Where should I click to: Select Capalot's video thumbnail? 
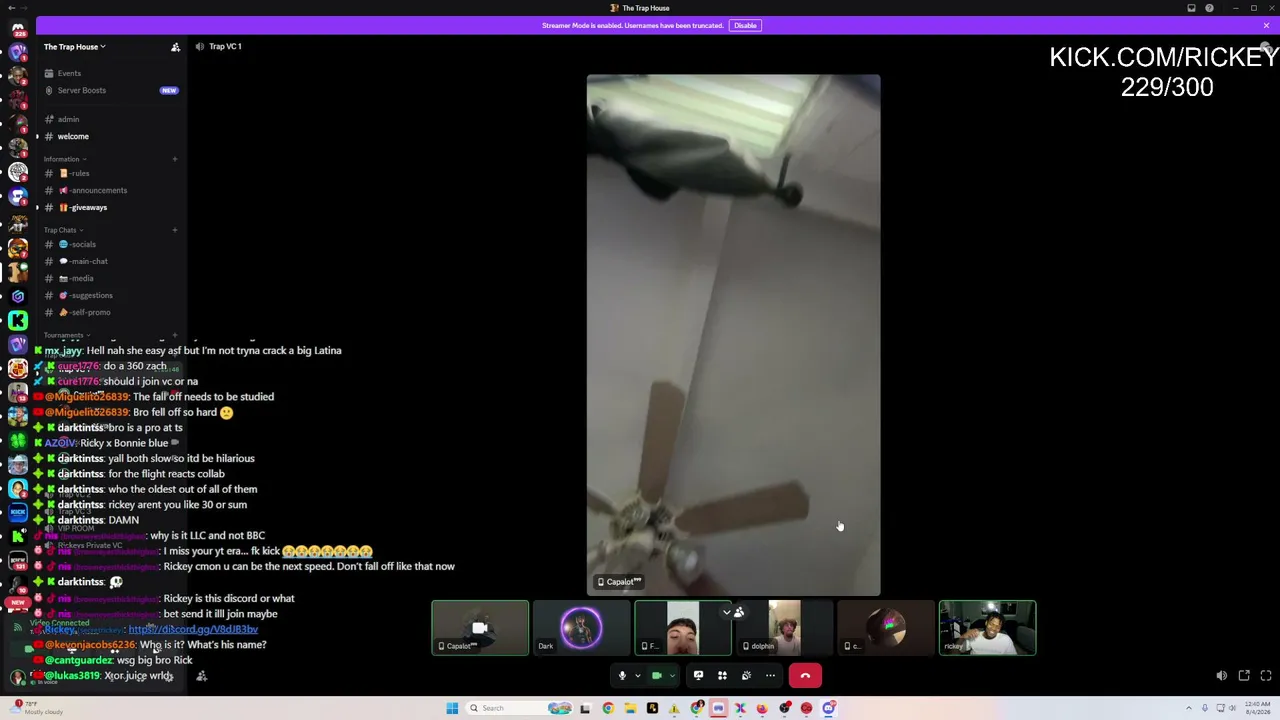coord(480,628)
